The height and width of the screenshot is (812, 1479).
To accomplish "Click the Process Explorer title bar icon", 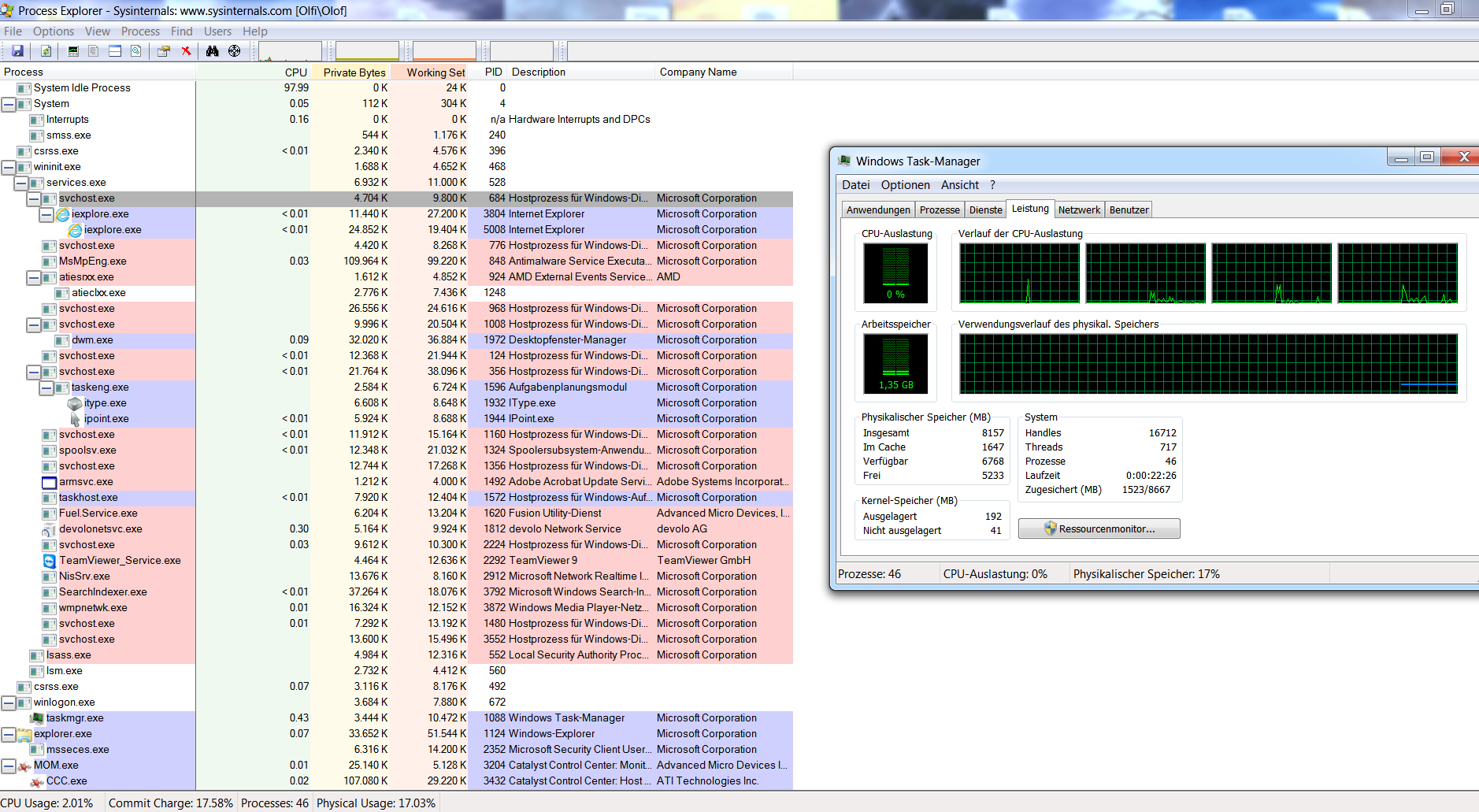I will (7, 10).
